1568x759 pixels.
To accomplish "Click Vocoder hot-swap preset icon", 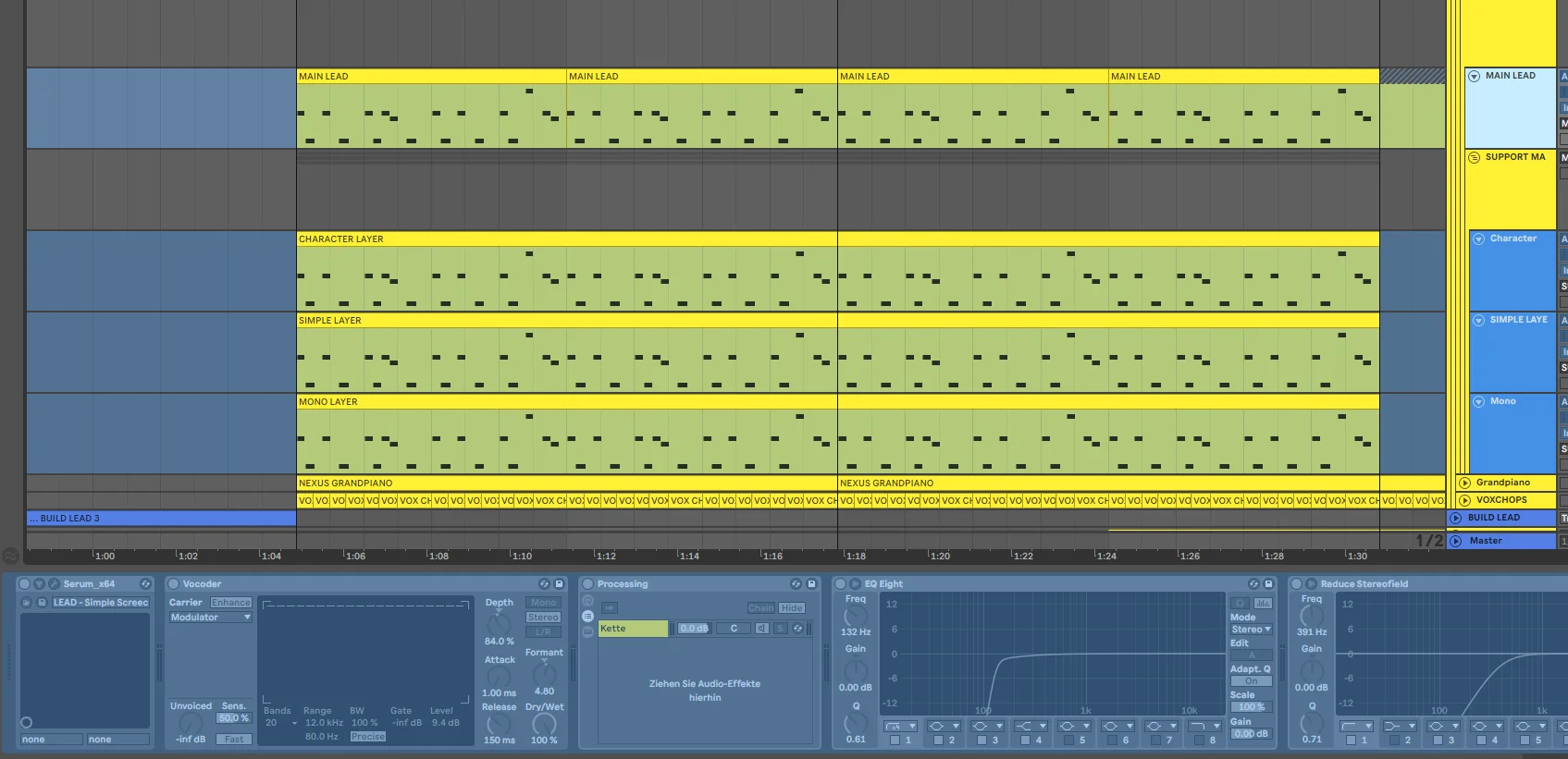I will 544,584.
